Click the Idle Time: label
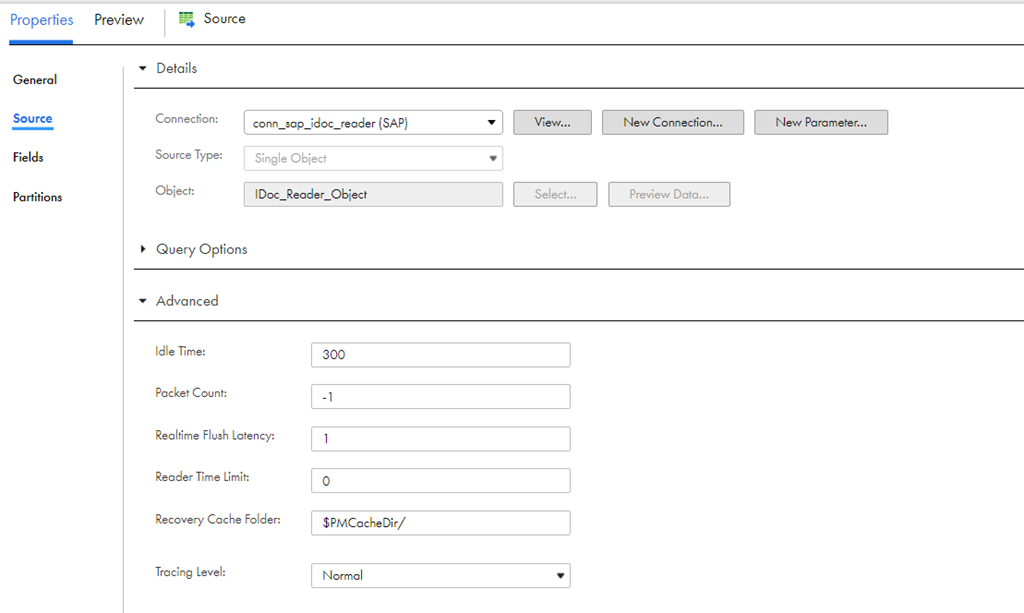 point(180,351)
